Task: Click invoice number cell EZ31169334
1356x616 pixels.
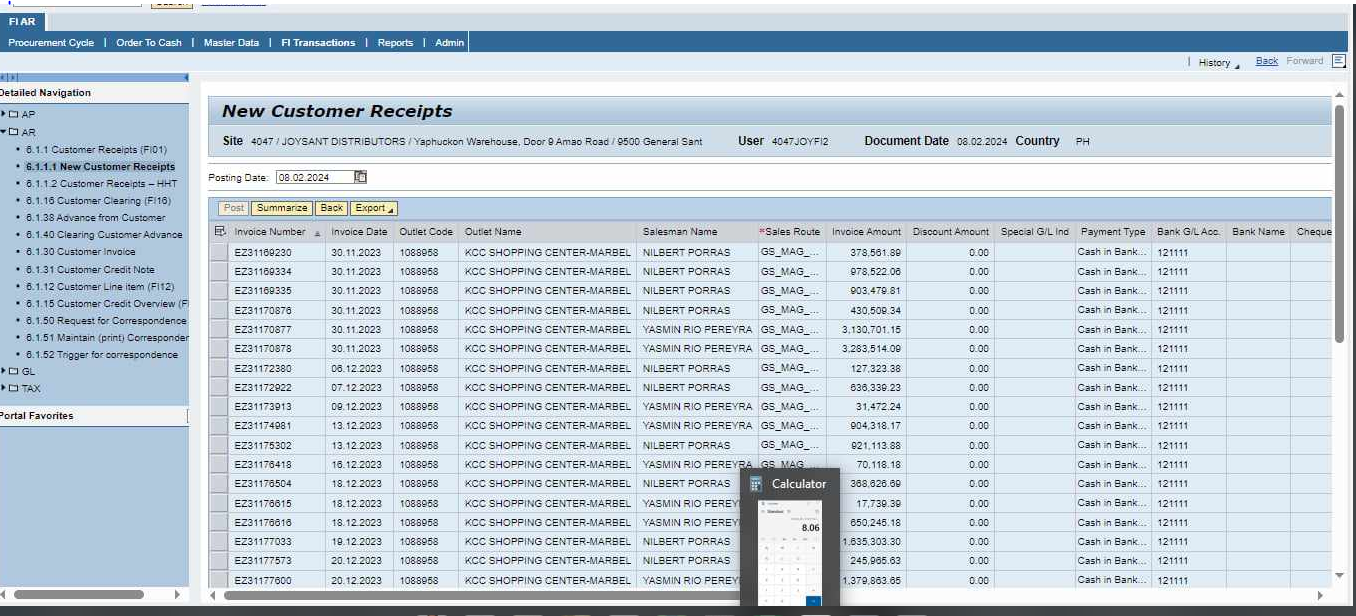Action: 264,271
